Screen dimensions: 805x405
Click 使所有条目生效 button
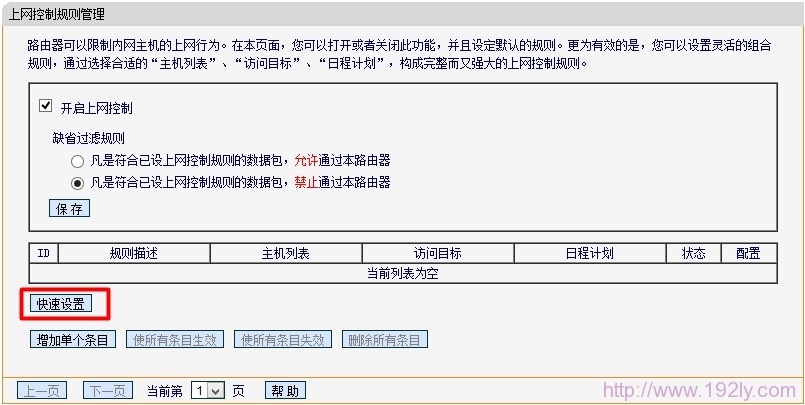click(x=175, y=339)
